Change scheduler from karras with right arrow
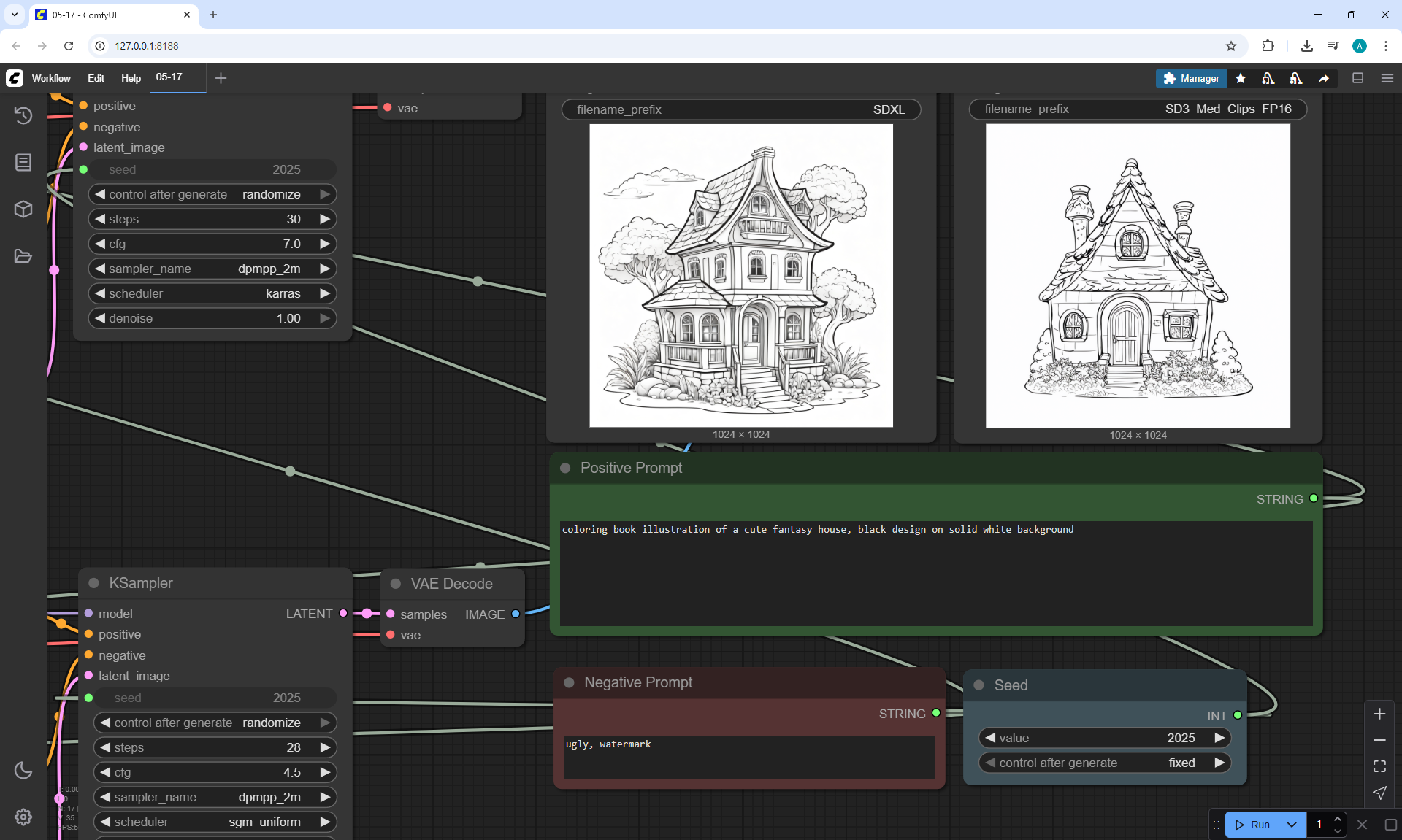This screenshot has height=840, width=1402. (325, 293)
